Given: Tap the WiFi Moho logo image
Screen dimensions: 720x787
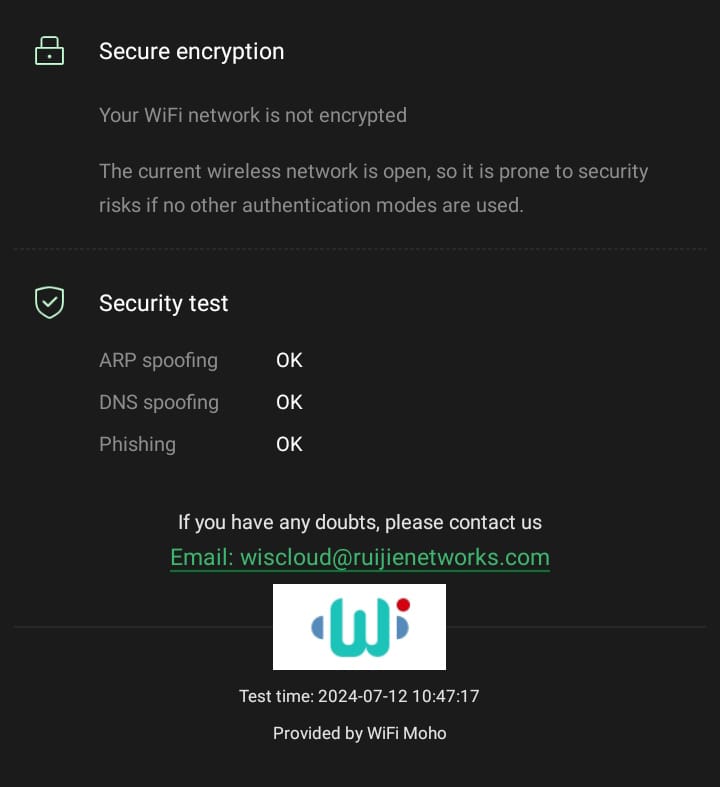Looking at the screenshot, I should tap(359, 627).
